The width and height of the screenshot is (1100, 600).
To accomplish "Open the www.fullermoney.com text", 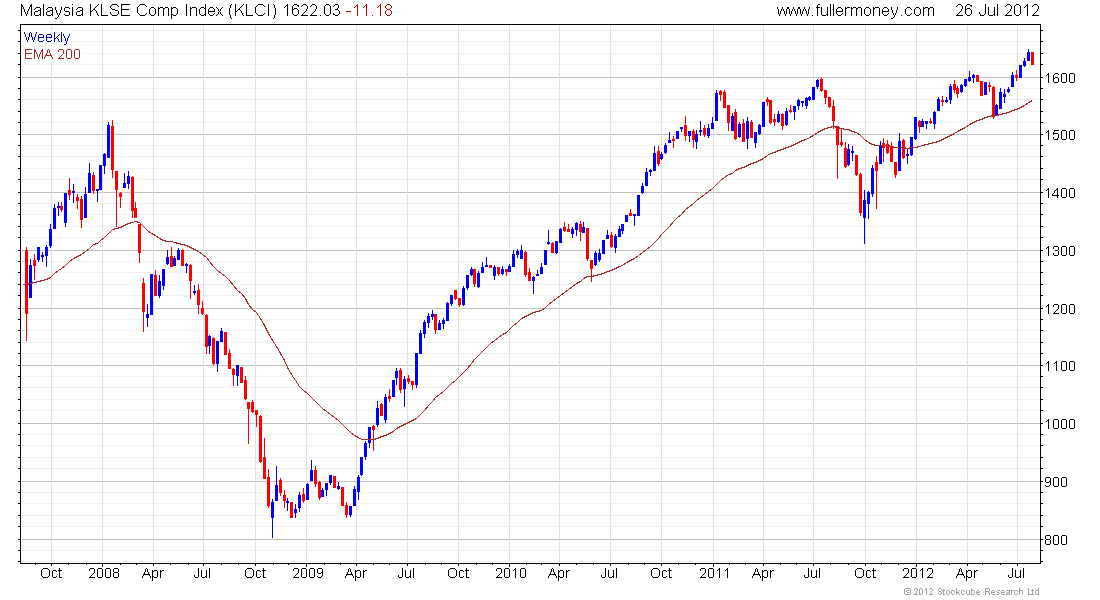I will (855, 11).
